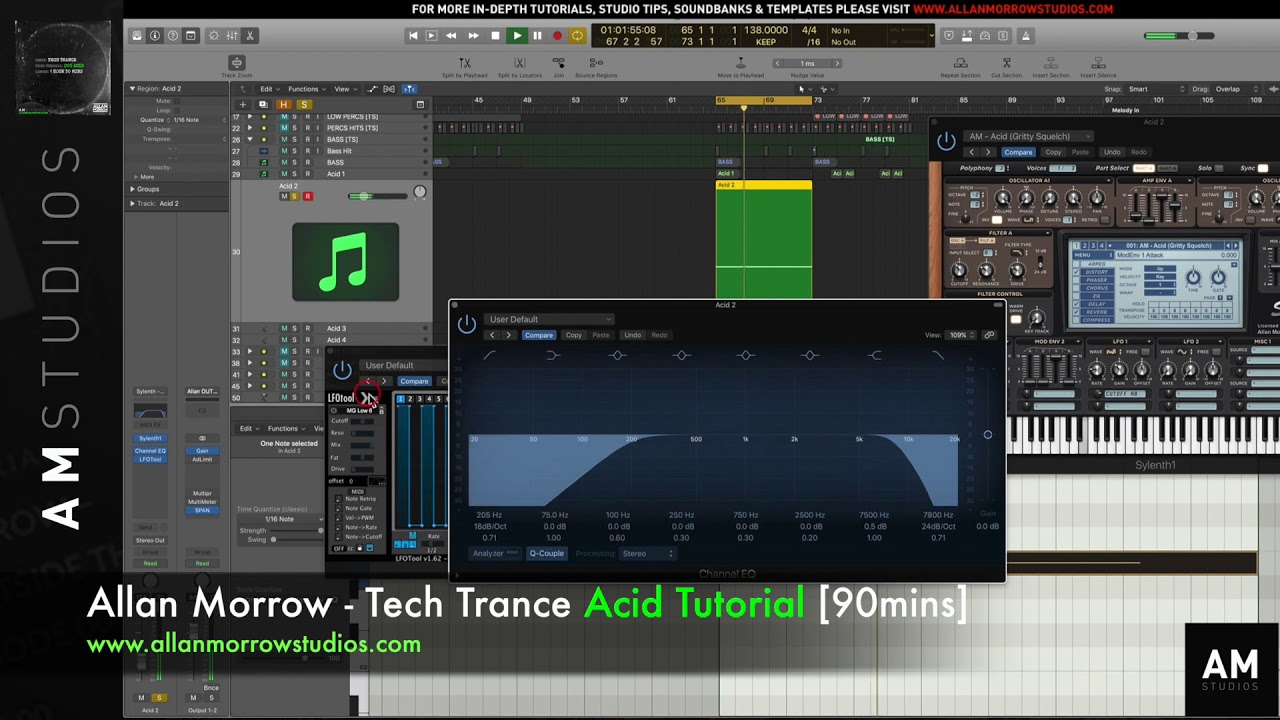Click Copy in the Channel EQ window
This screenshot has height=720, width=1280.
click(x=573, y=335)
